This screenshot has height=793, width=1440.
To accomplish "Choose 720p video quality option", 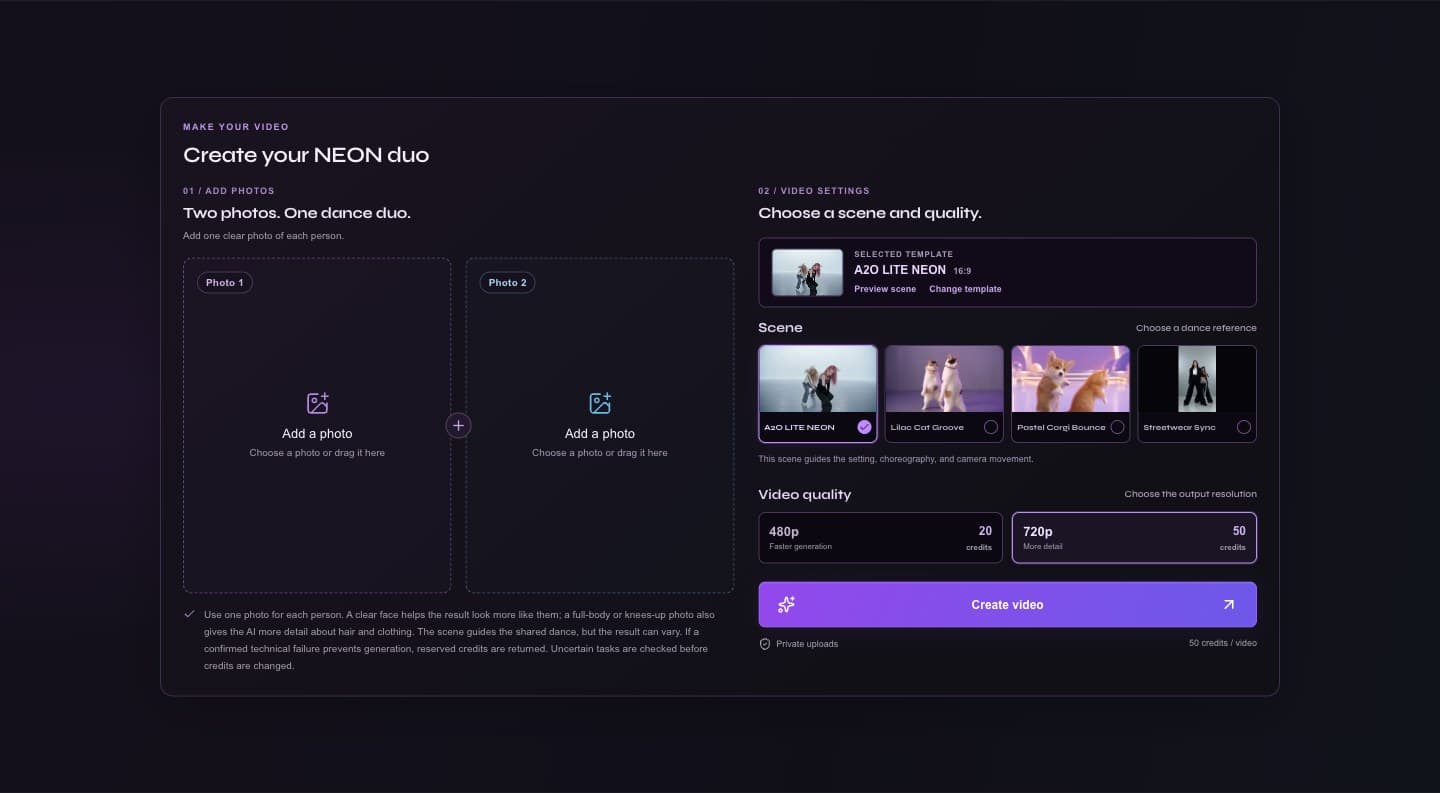I will [x=1134, y=538].
